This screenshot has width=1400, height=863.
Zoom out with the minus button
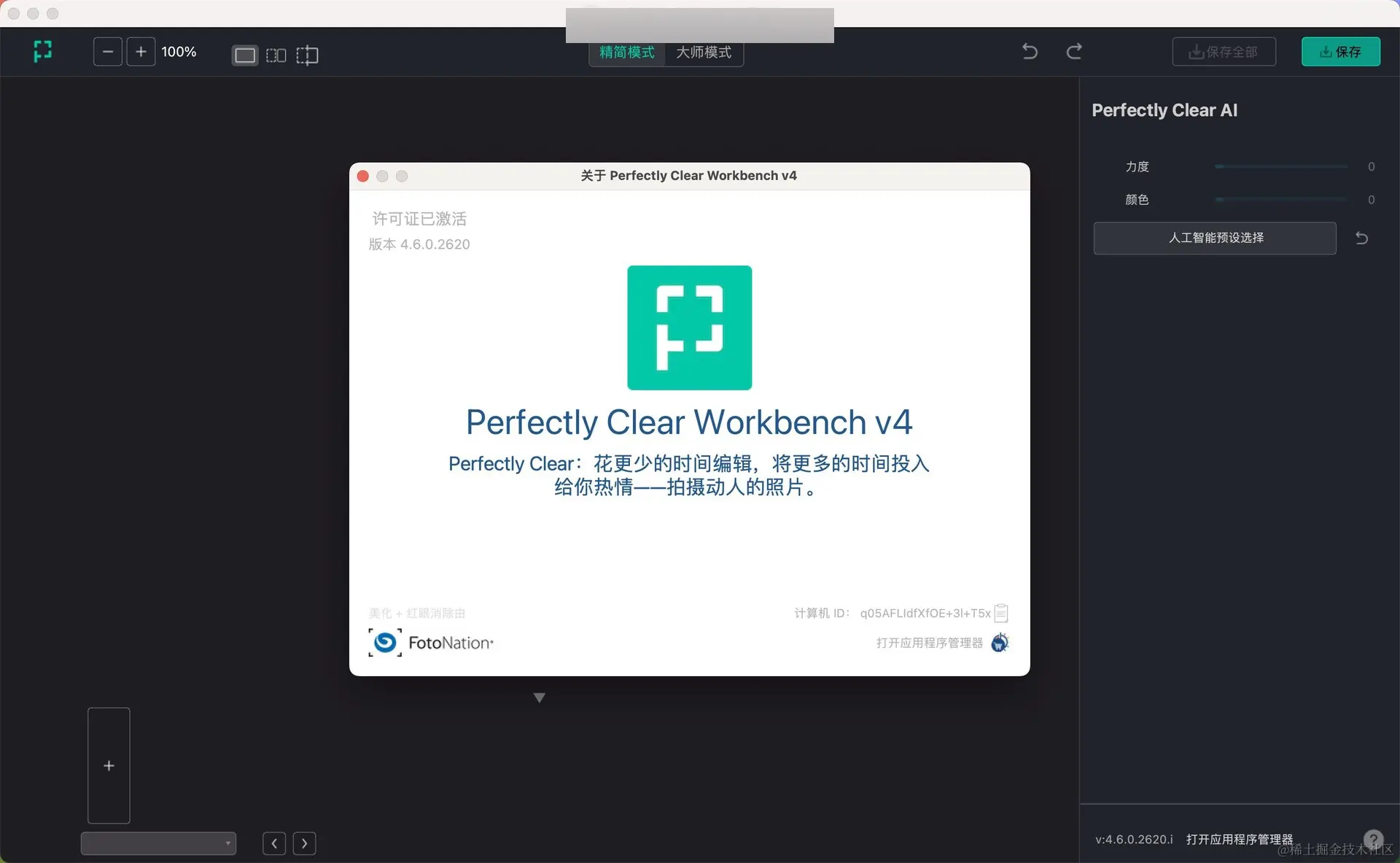[108, 52]
